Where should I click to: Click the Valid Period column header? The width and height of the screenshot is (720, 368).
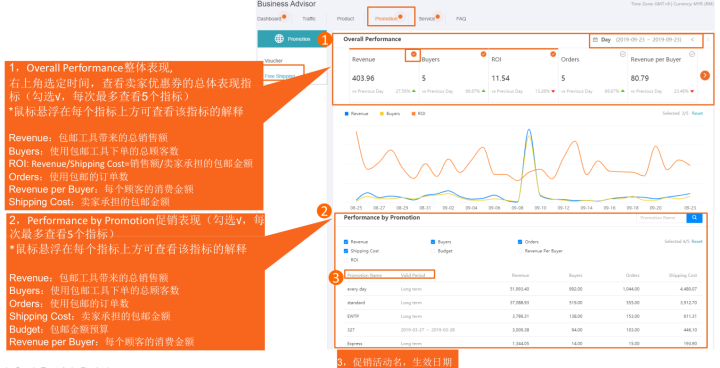point(413,276)
